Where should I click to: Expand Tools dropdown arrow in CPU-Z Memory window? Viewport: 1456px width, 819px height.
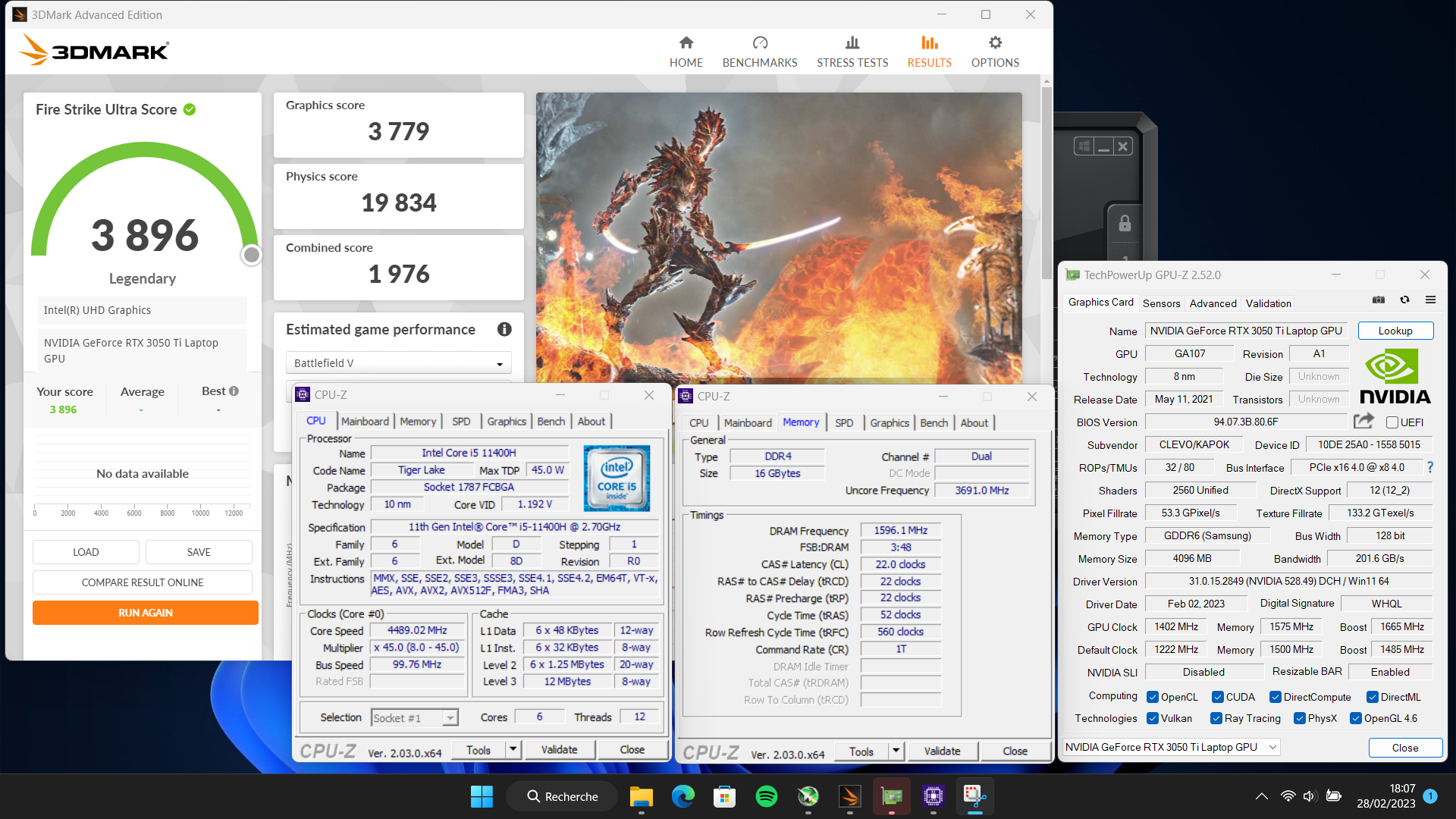pos(896,751)
